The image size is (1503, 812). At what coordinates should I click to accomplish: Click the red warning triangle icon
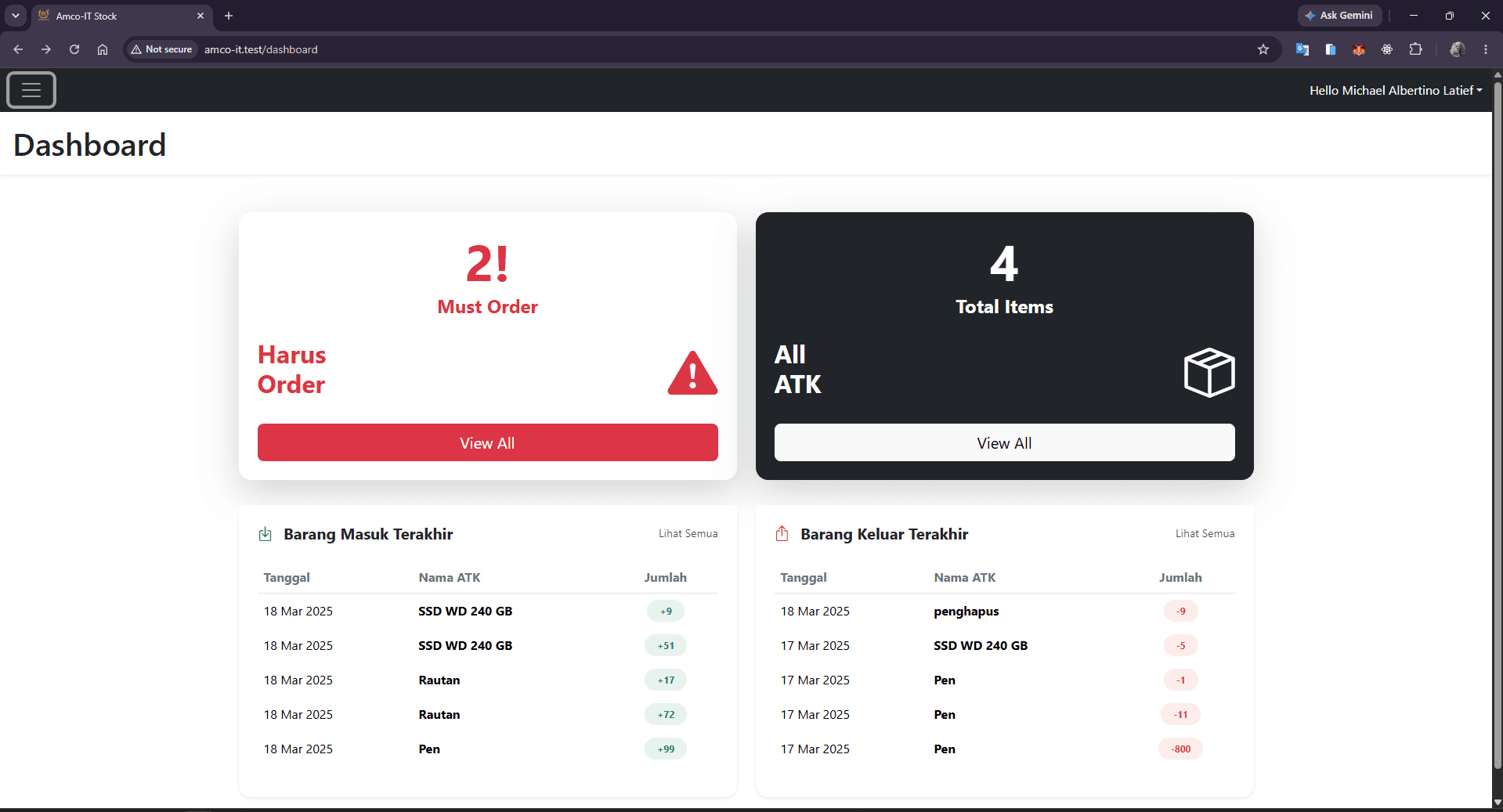coord(692,373)
